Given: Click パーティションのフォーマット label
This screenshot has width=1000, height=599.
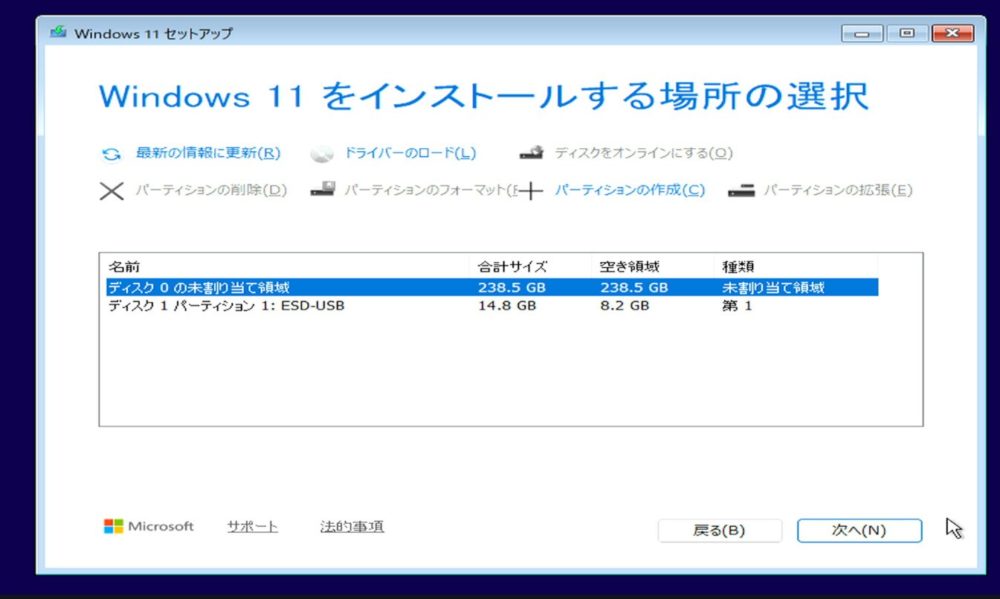Looking at the screenshot, I should [x=431, y=190].
